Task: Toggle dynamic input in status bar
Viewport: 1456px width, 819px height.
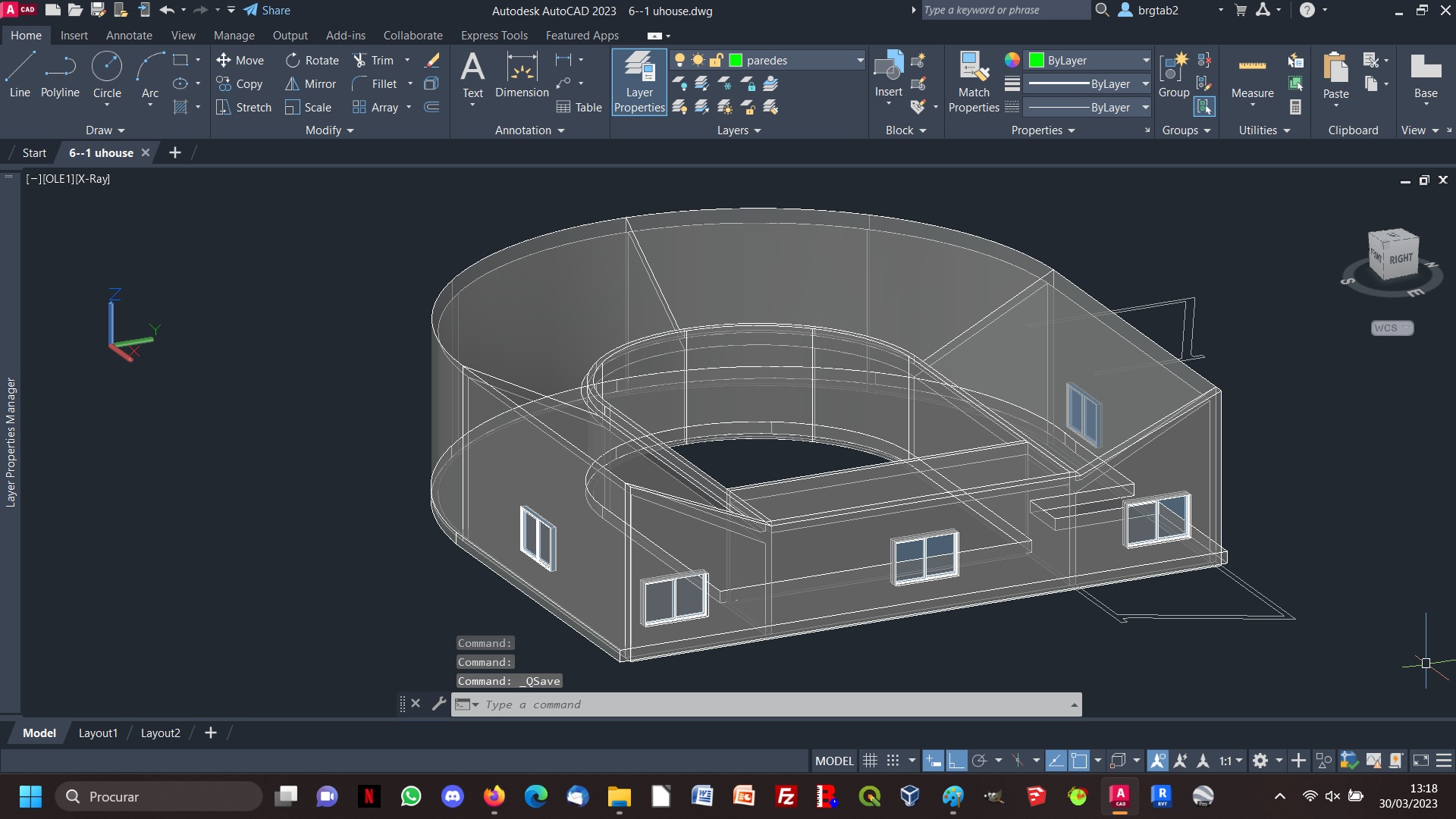Action: 934,761
